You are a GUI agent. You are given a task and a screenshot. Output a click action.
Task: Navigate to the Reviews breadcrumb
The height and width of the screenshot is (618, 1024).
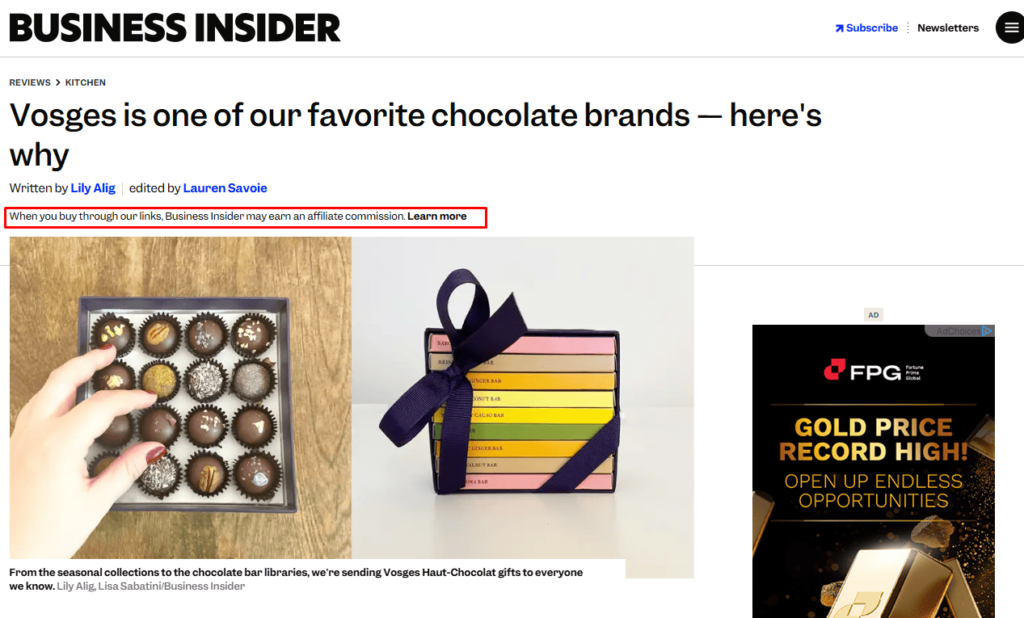[29, 82]
